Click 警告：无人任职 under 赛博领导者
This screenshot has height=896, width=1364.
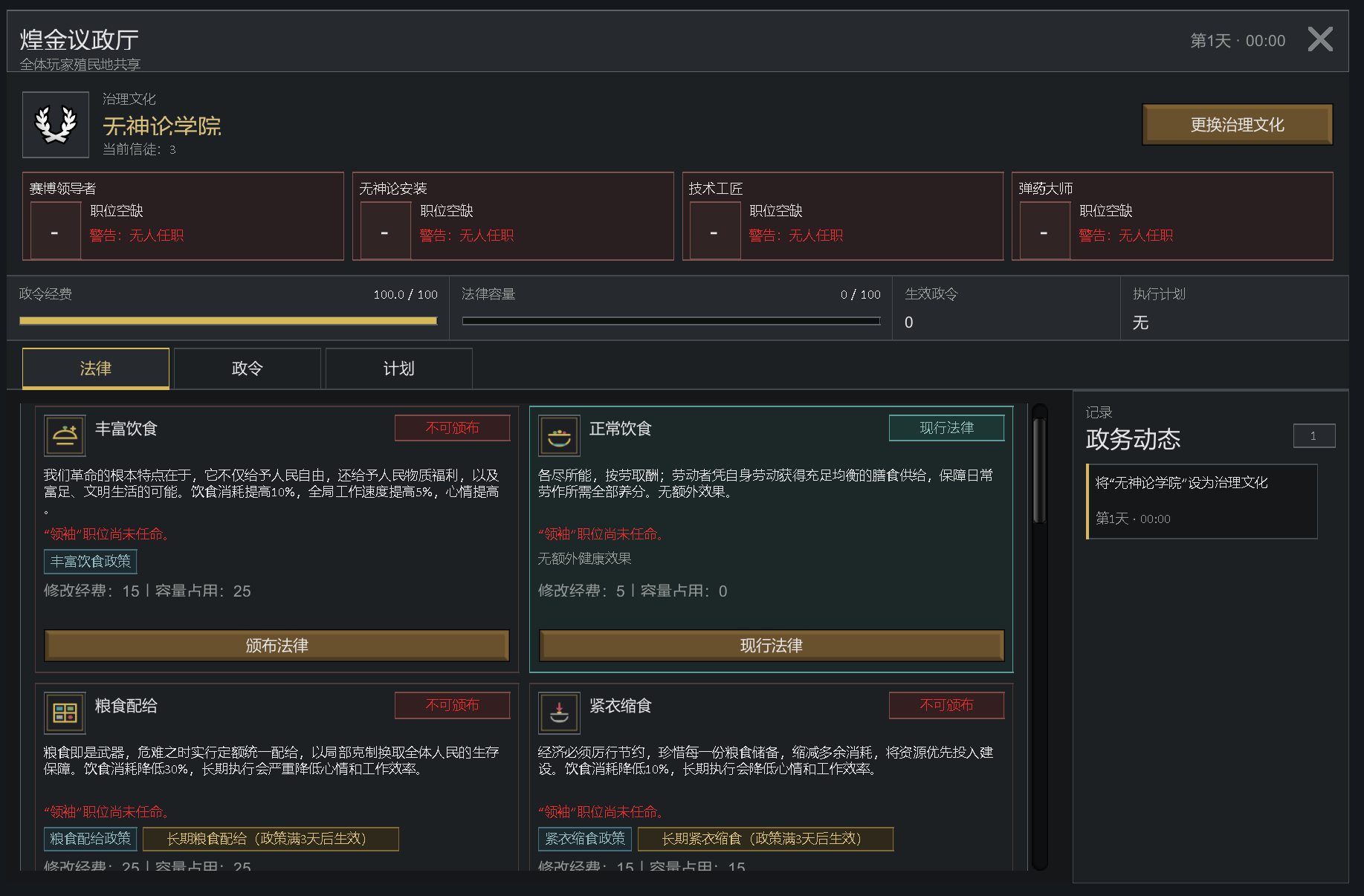pos(137,236)
